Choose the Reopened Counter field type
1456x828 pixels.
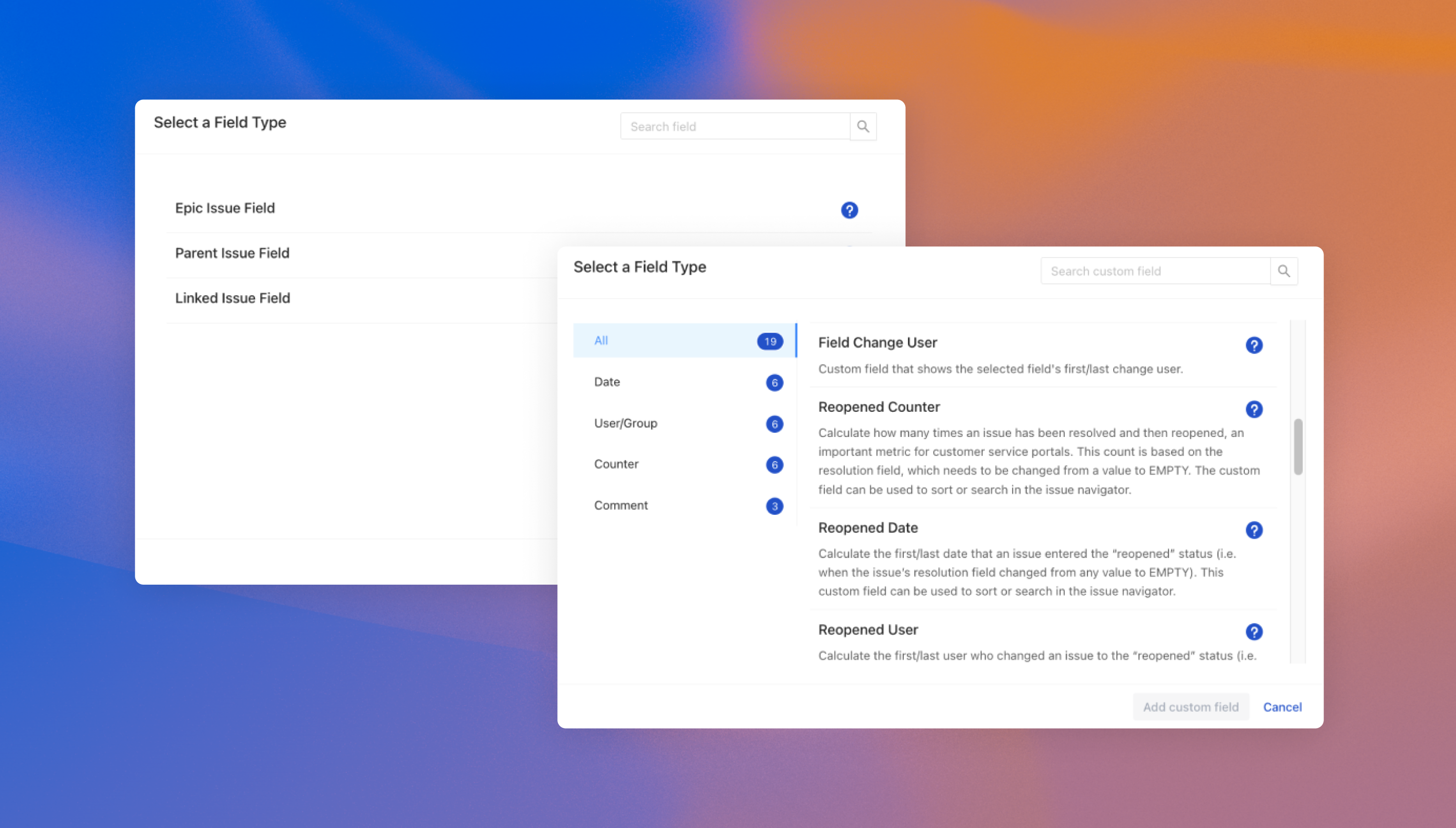tap(879, 407)
